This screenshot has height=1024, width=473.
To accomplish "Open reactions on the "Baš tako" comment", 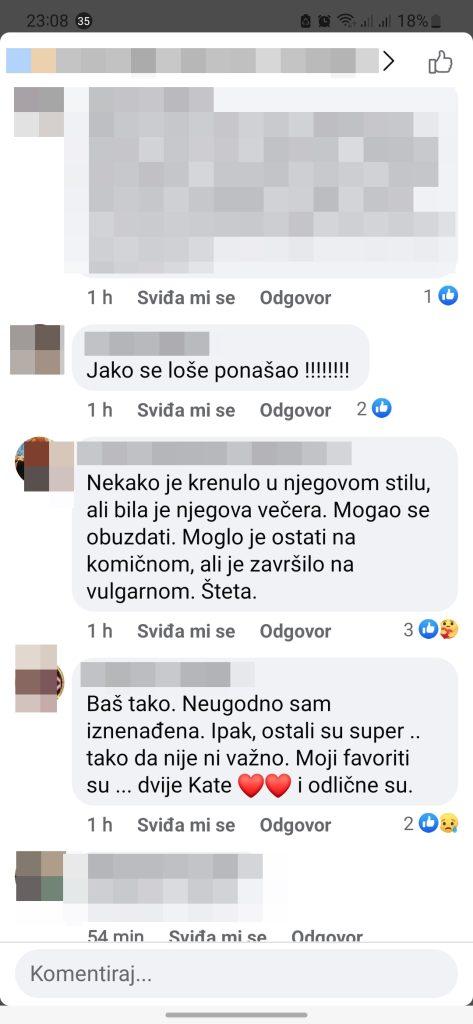I will tap(431, 823).
